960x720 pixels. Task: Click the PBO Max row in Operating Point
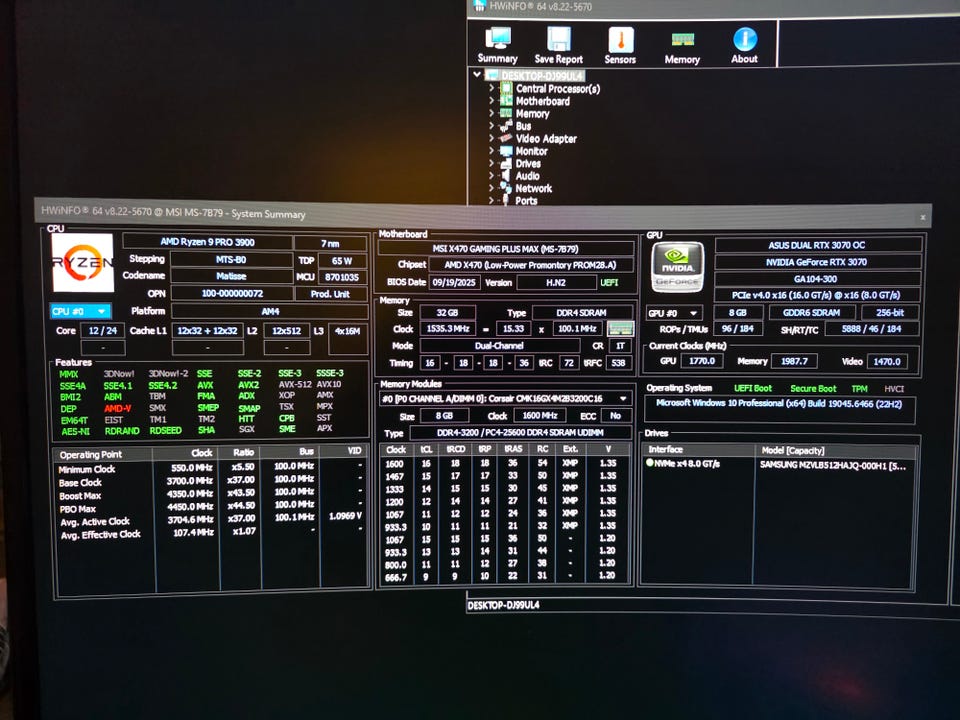(x=212, y=508)
